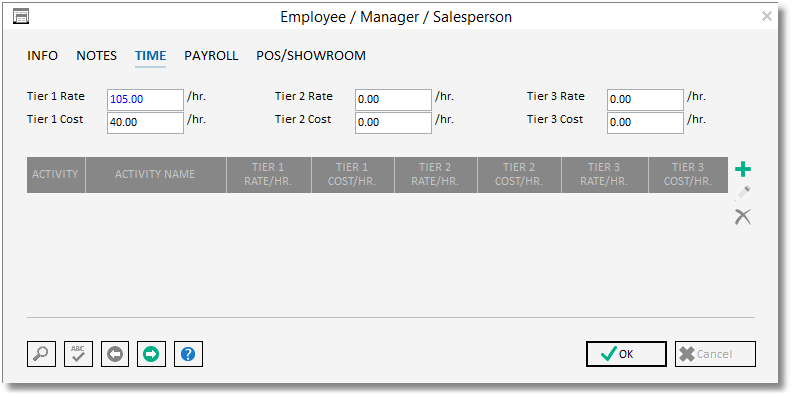Viewport: 792px width, 397px height.
Task: Click the Tier 3 Rate label
Action: 556,96
